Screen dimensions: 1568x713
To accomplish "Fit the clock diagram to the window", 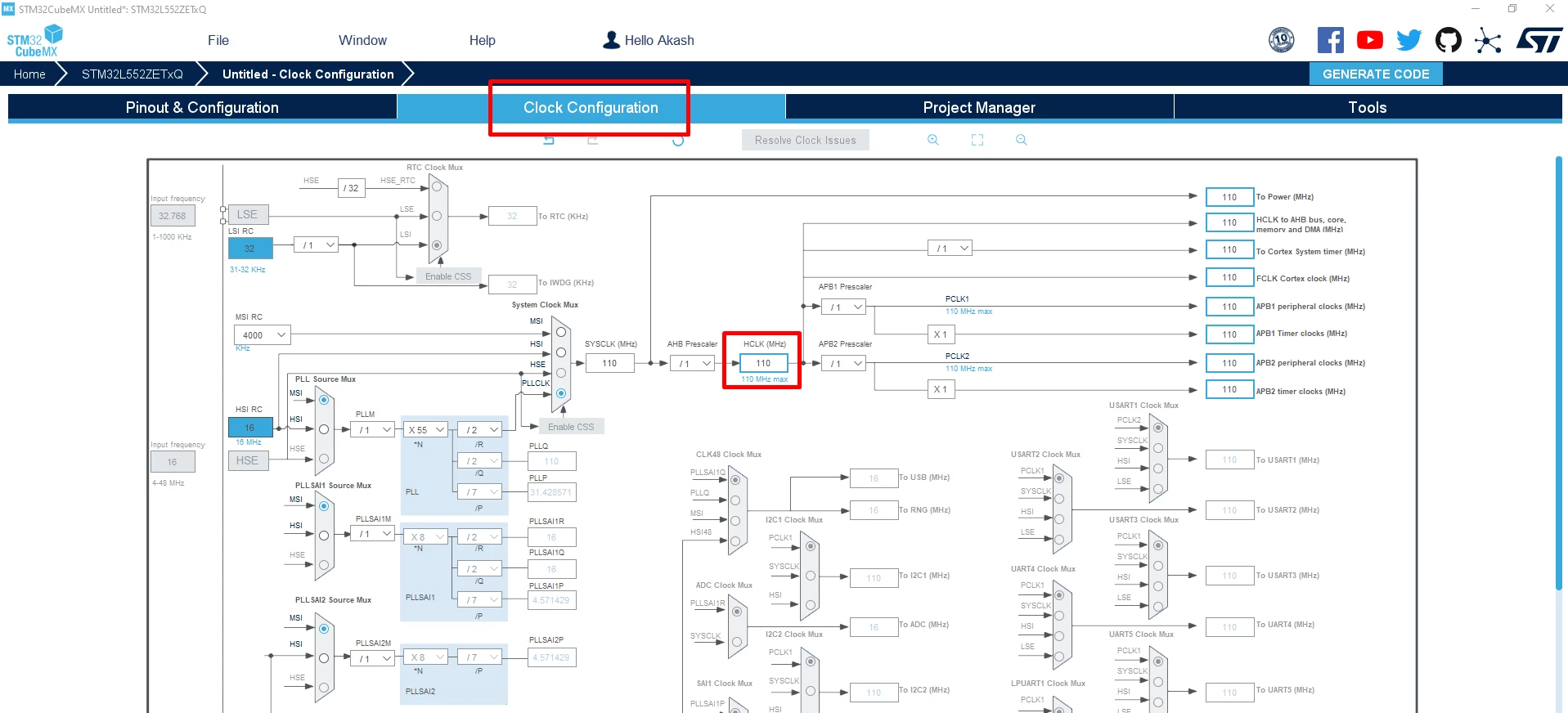I will click(977, 140).
